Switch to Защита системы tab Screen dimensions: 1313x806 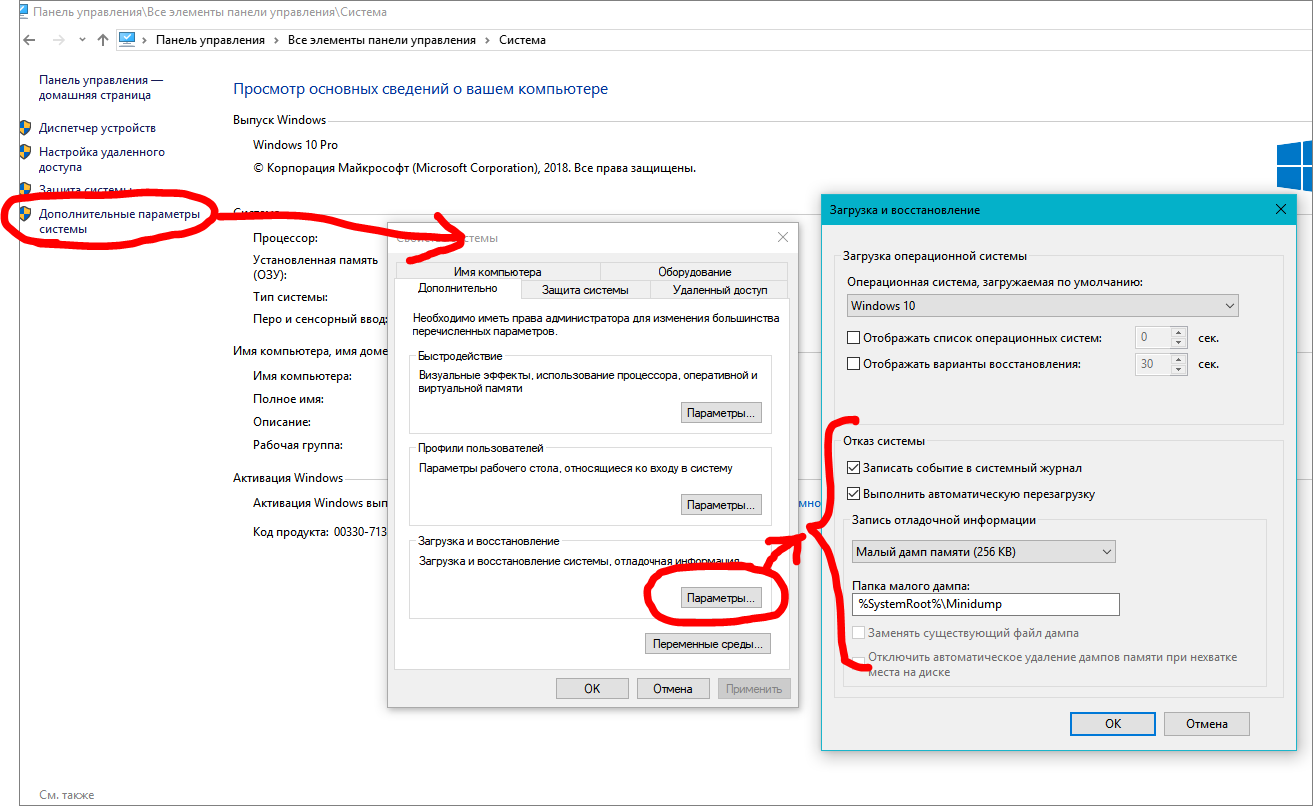tap(585, 290)
